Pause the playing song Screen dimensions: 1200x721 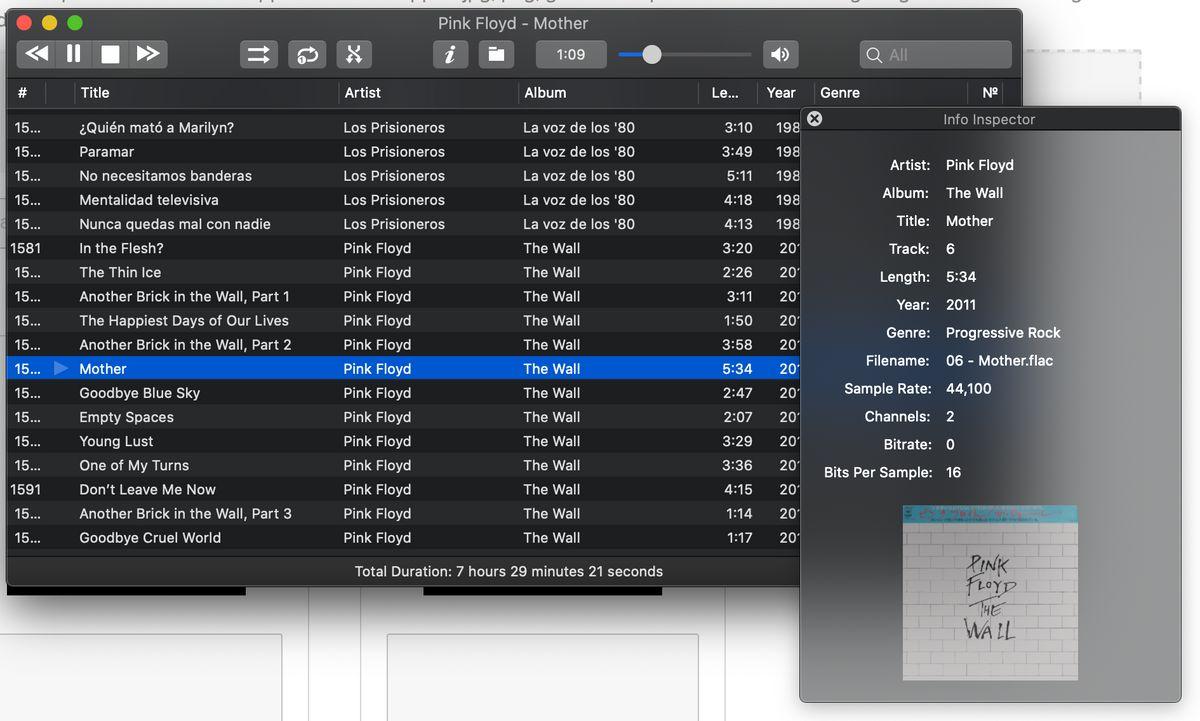click(74, 54)
